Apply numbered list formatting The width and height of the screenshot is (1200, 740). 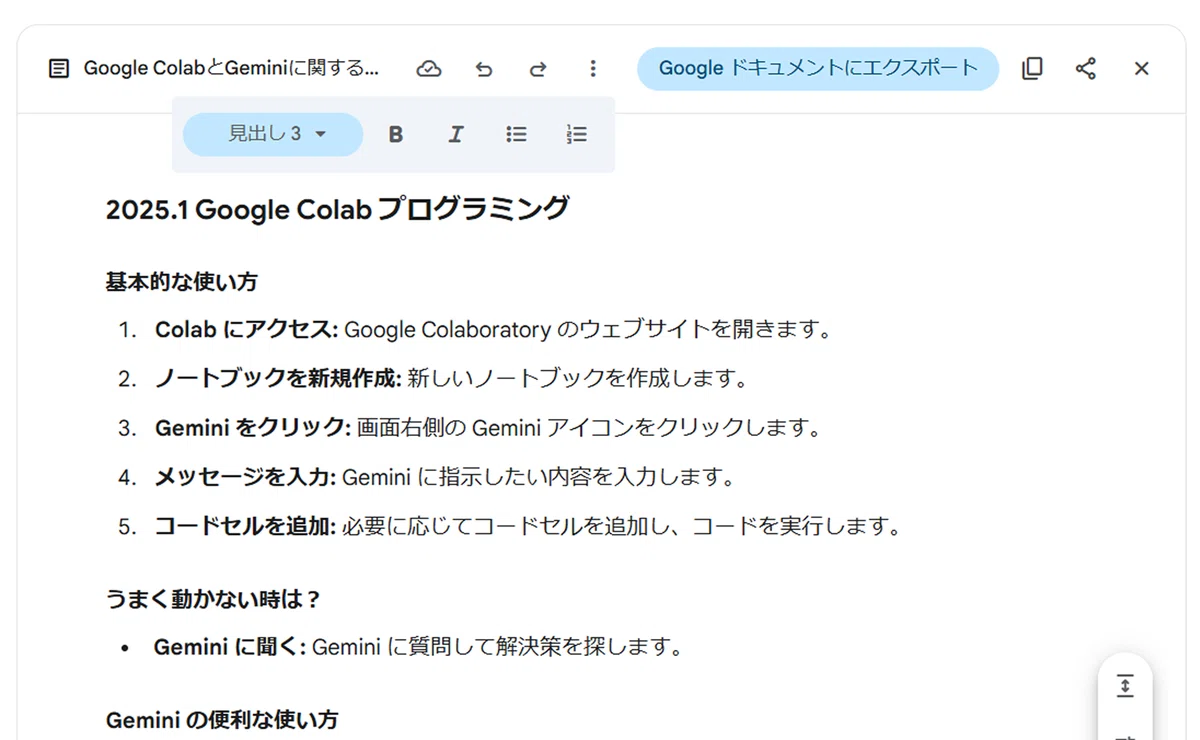tap(576, 134)
